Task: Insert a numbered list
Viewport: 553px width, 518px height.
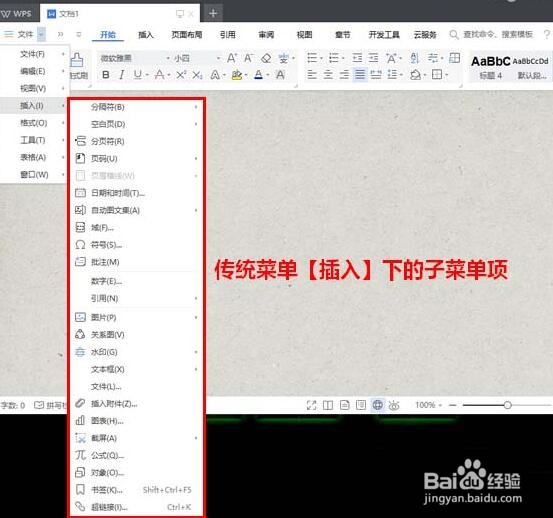Action: 333,57
